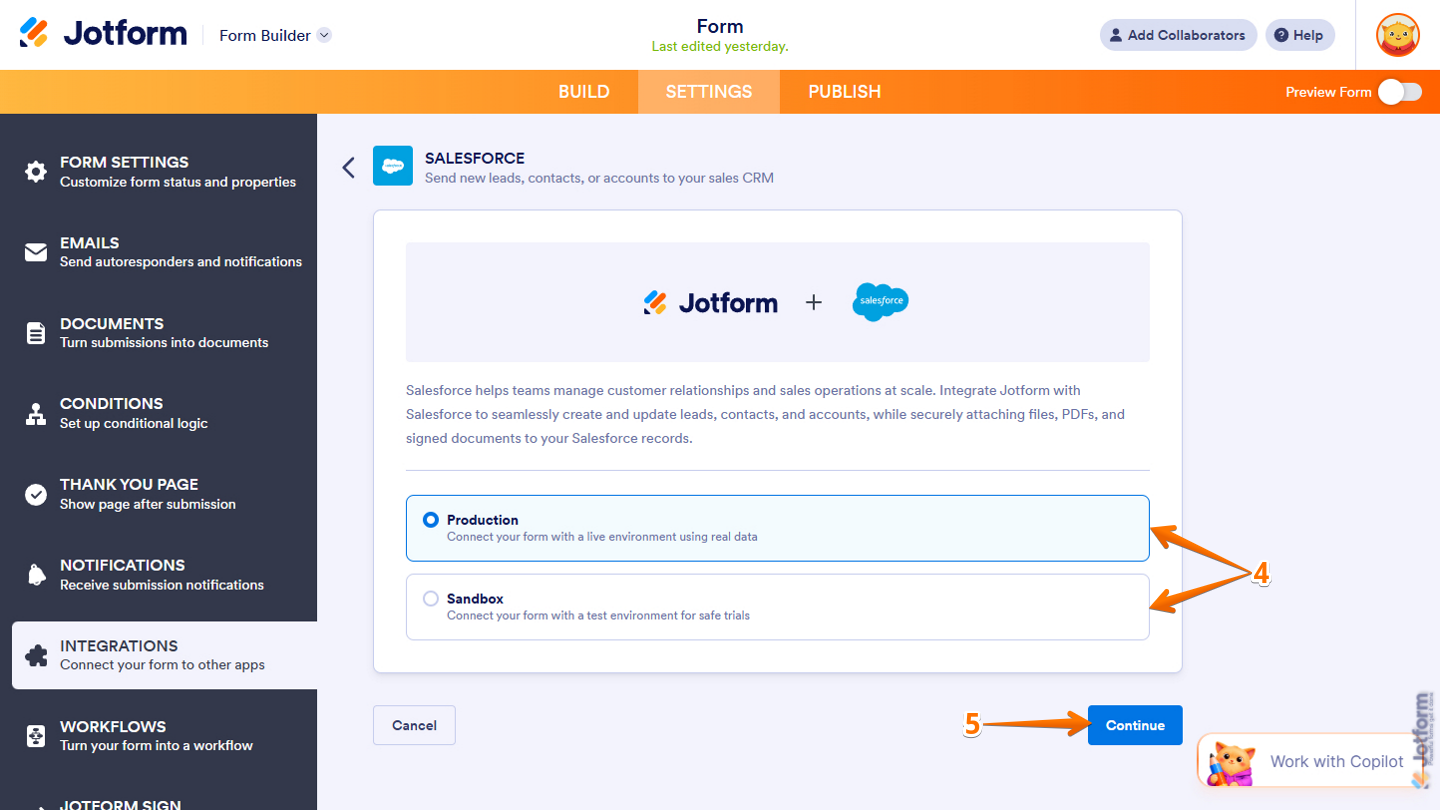Open the Documents panel icon
This screenshot has height=810, width=1440.
coord(36,332)
